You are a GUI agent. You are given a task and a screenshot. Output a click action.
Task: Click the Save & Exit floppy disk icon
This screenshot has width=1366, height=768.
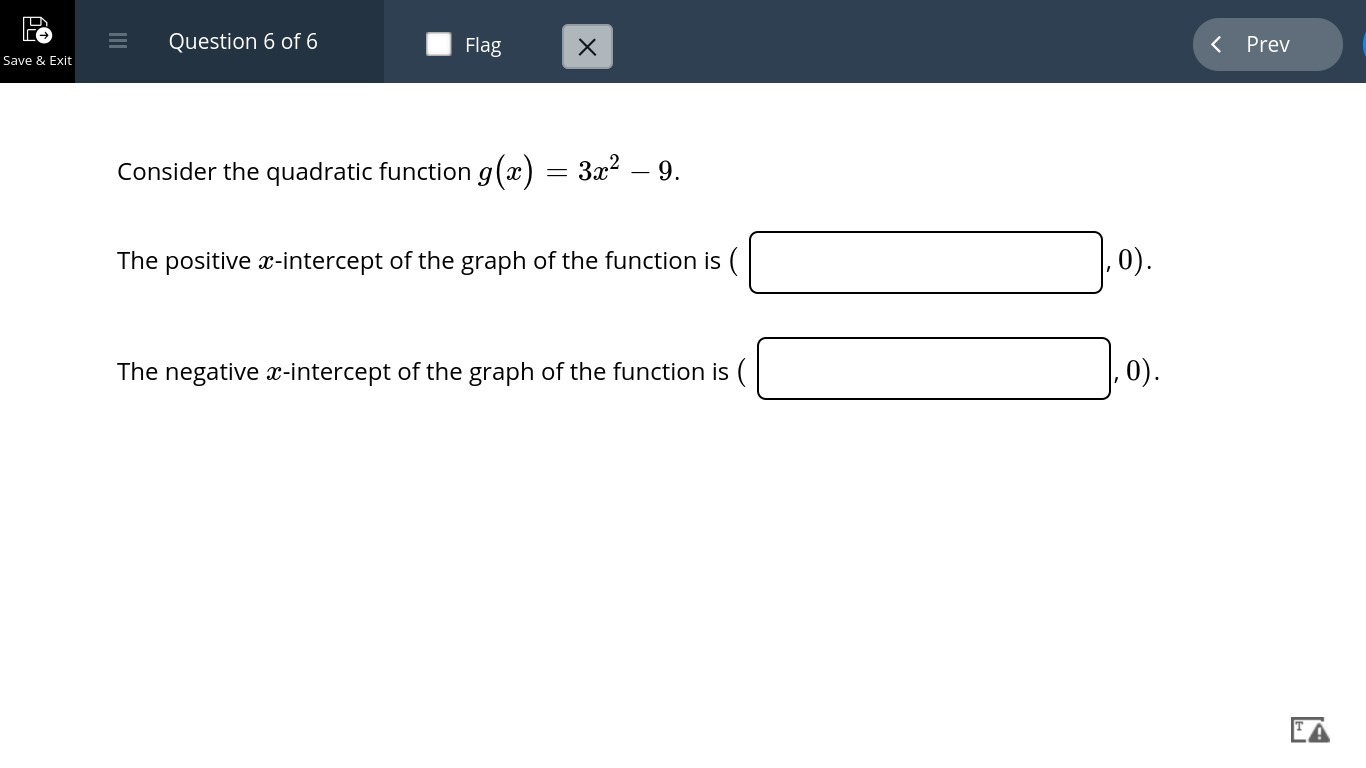36,29
